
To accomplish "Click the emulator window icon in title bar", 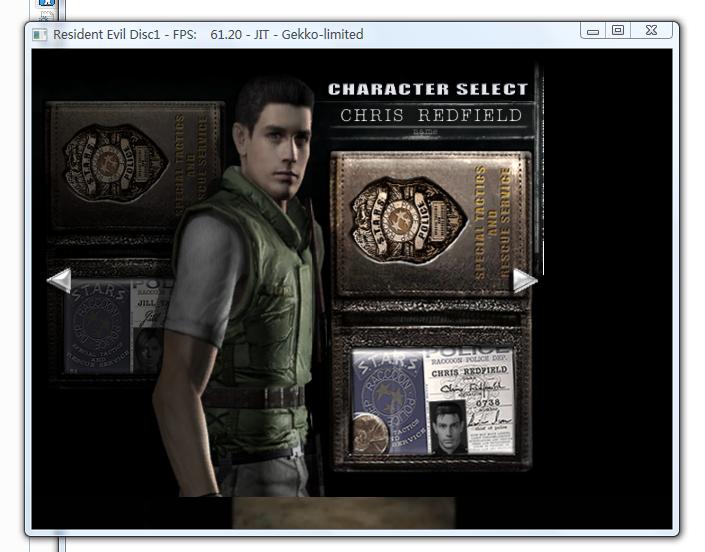I will [x=40, y=34].
